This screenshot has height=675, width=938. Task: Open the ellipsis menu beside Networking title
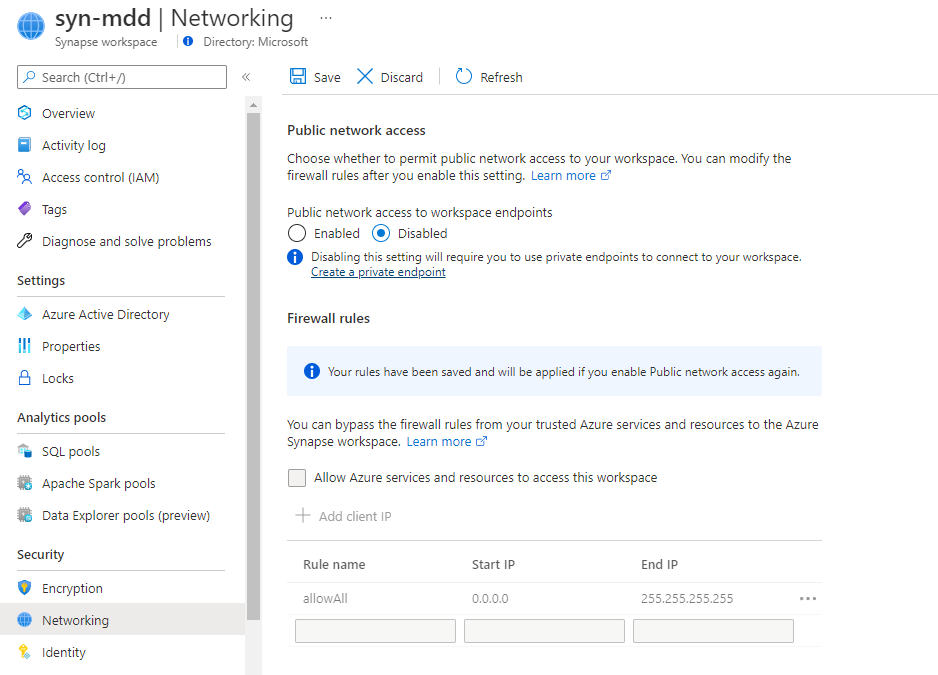click(x=325, y=18)
